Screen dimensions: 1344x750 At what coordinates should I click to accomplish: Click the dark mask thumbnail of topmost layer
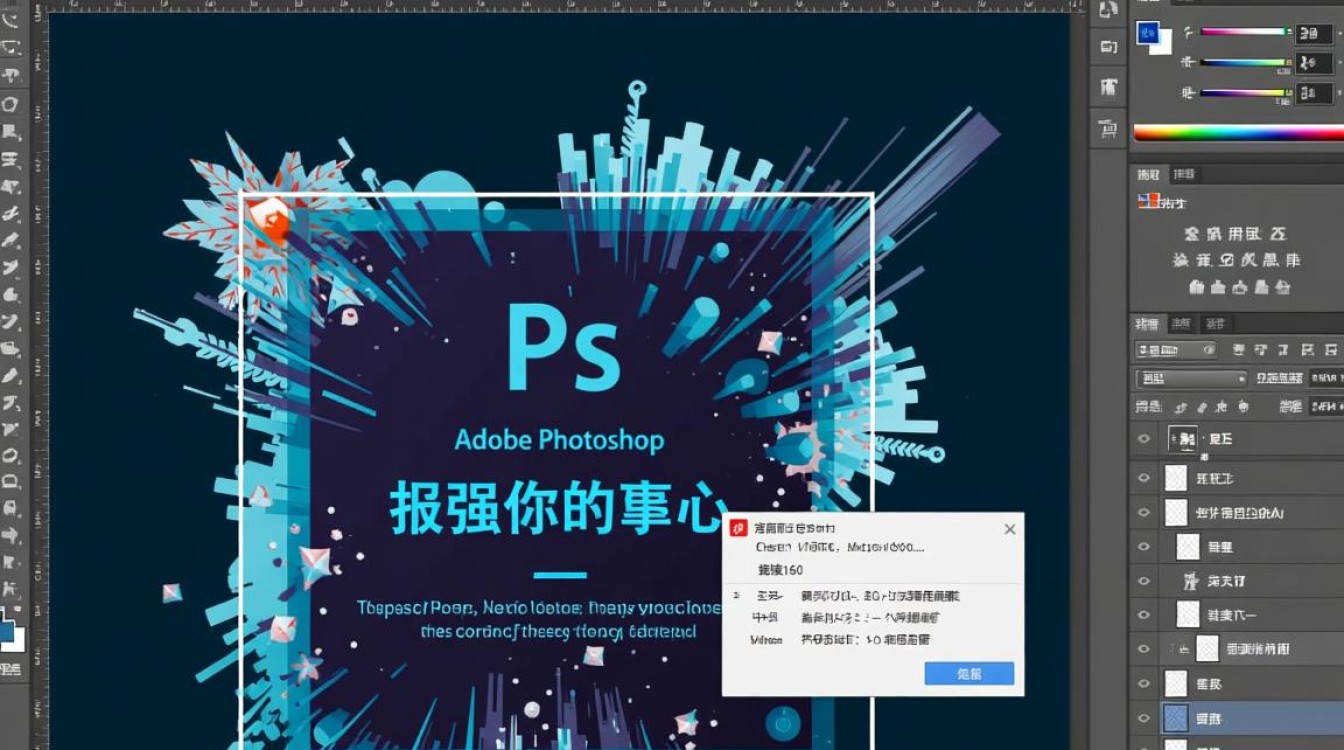(1183, 438)
